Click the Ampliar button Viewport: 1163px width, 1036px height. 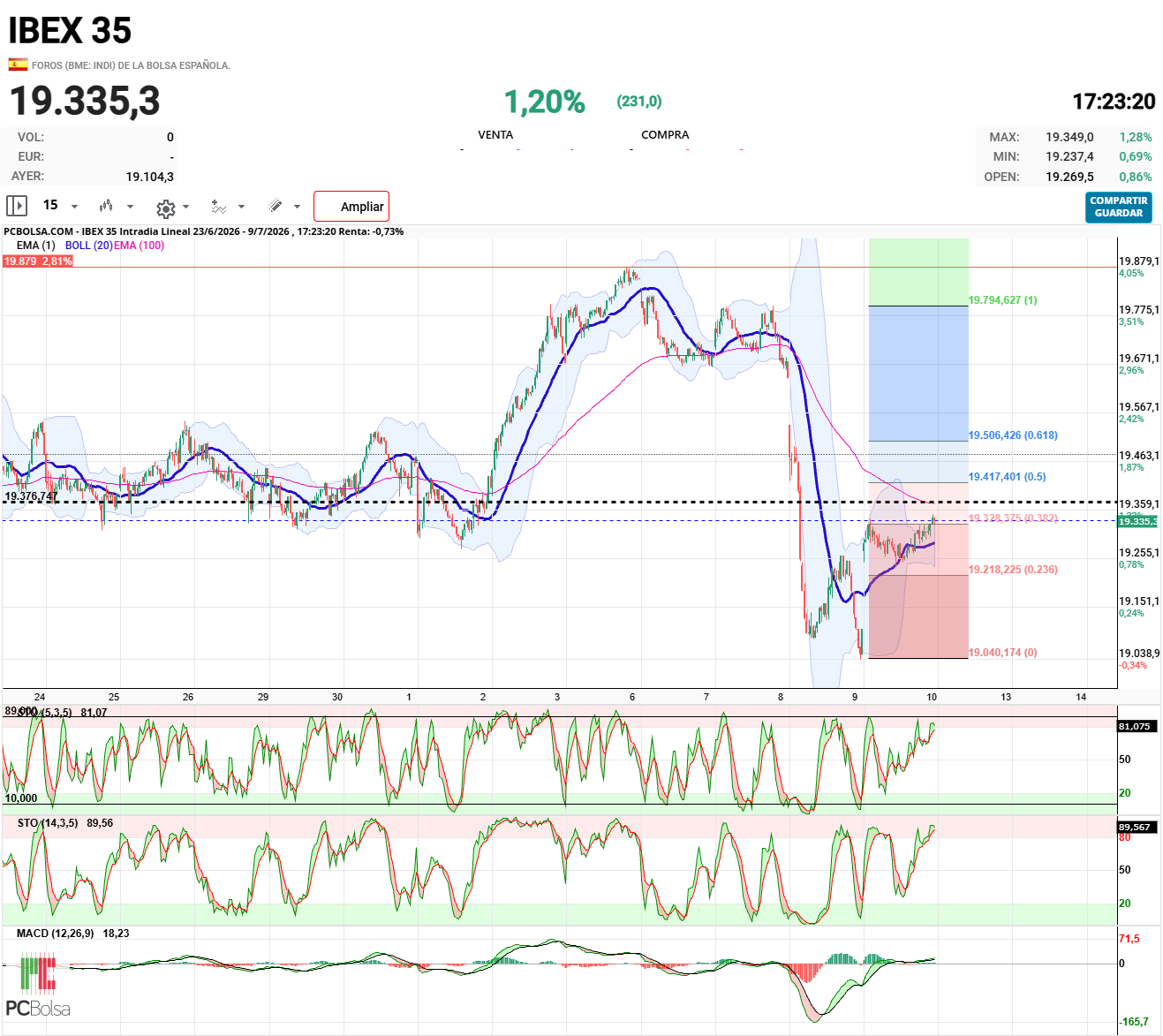351,206
